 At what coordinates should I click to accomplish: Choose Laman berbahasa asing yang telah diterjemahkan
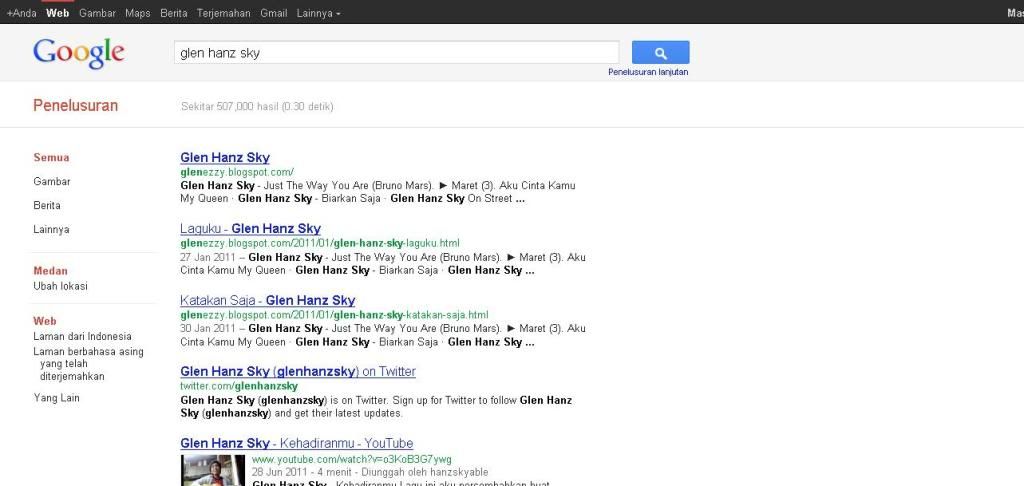[x=88, y=364]
